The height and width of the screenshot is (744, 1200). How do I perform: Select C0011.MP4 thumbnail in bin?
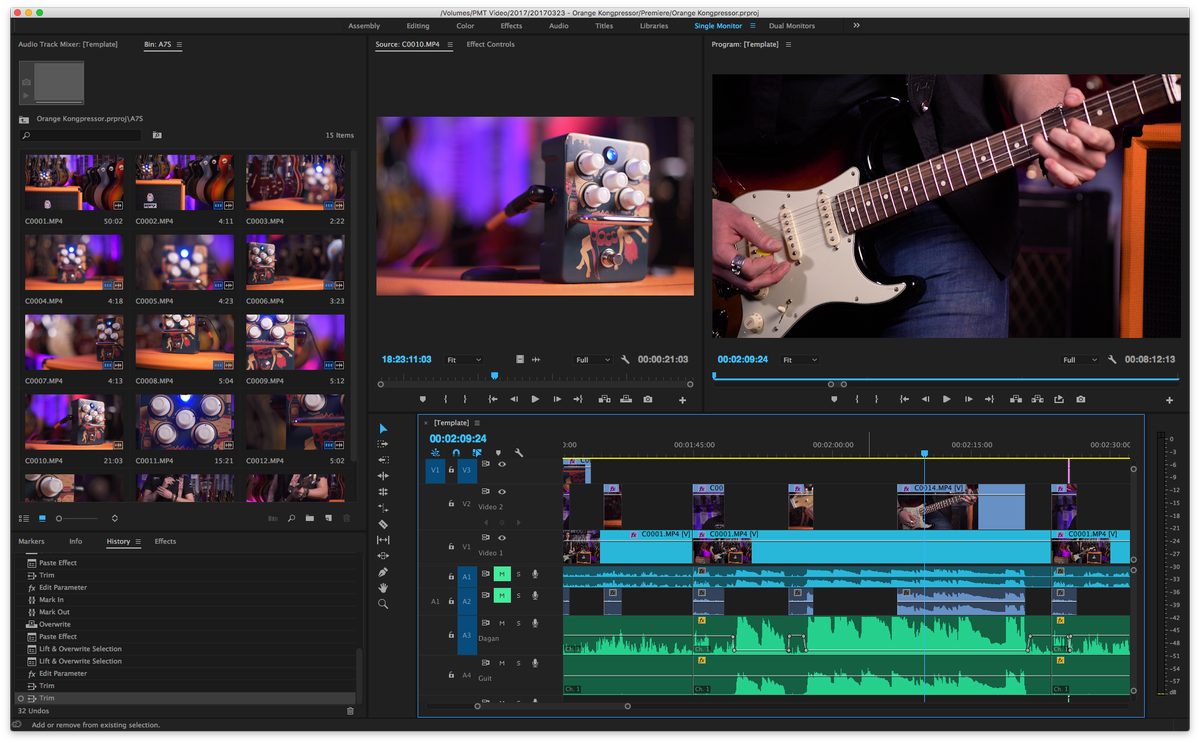pos(184,422)
